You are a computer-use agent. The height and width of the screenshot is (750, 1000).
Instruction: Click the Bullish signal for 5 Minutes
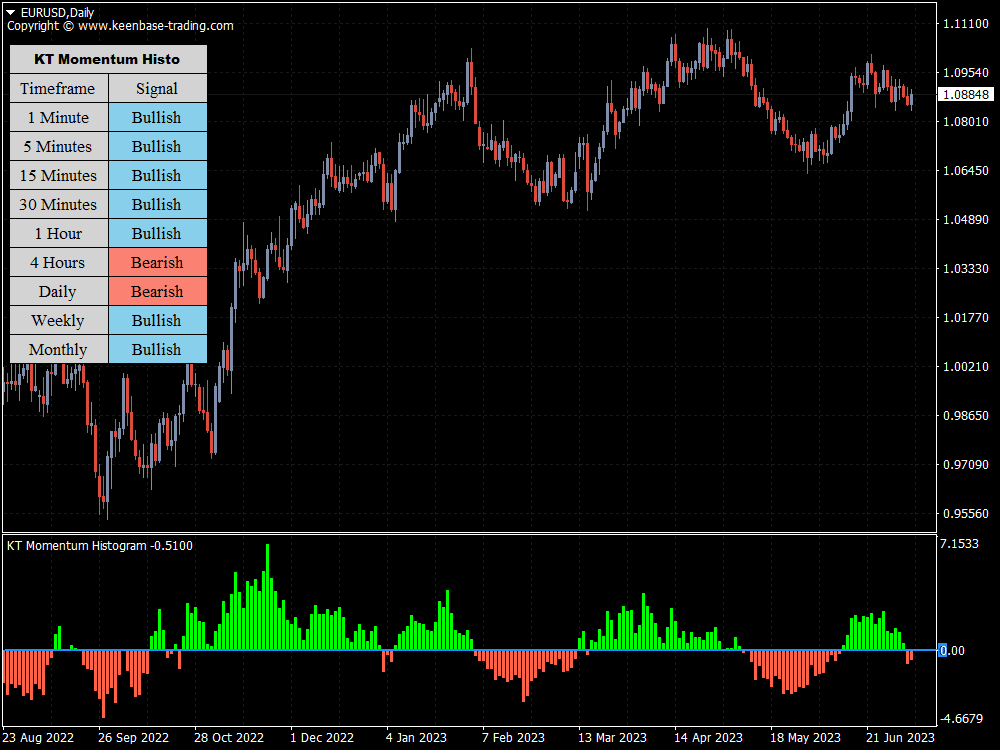(157, 146)
